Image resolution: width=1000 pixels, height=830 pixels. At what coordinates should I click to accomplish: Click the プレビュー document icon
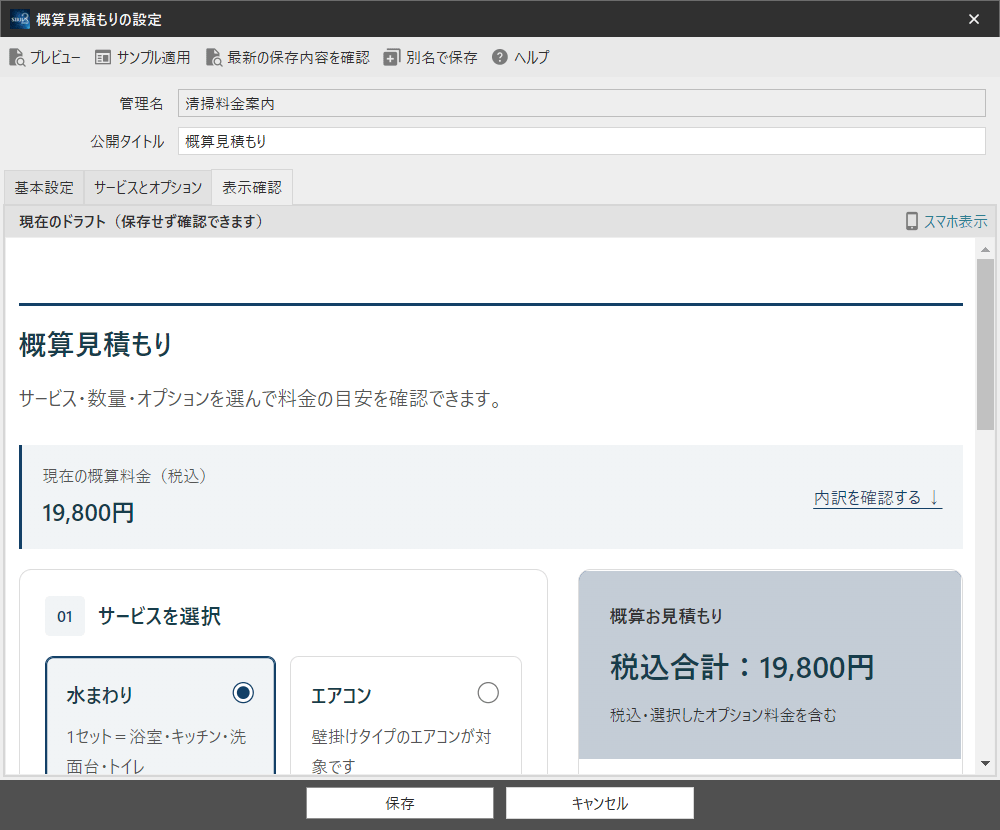click(17, 57)
